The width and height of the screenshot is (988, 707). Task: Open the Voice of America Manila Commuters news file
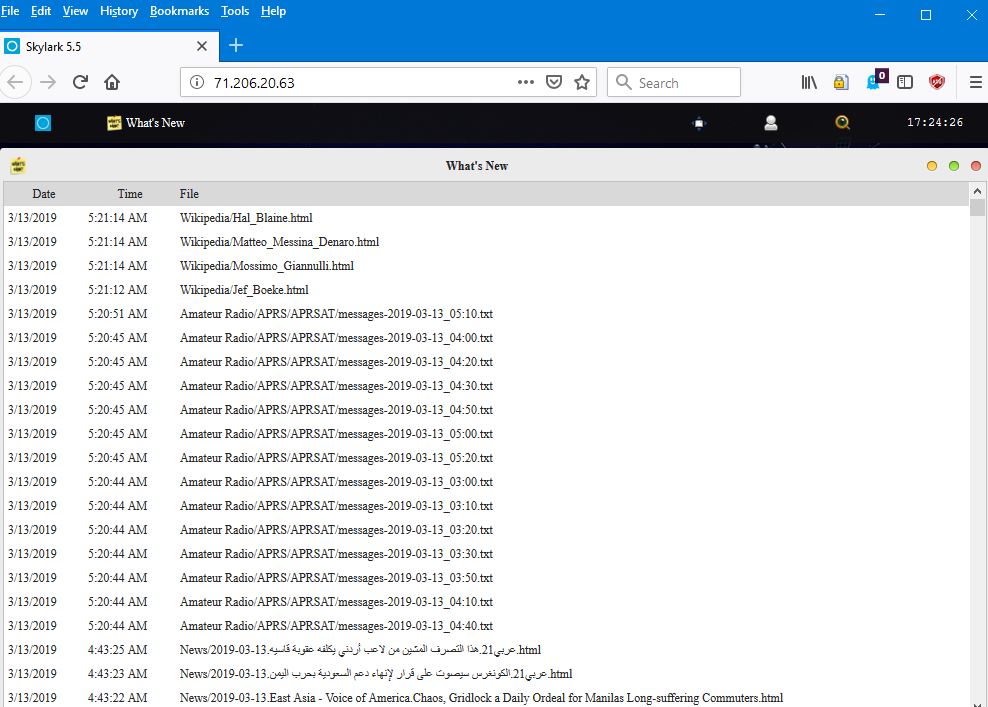pos(481,698)
